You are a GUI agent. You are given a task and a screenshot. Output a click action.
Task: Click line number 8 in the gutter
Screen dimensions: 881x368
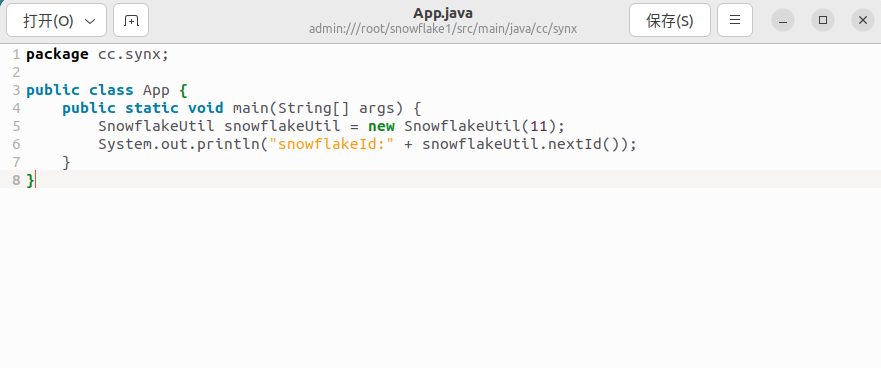(x=16, y=180)
